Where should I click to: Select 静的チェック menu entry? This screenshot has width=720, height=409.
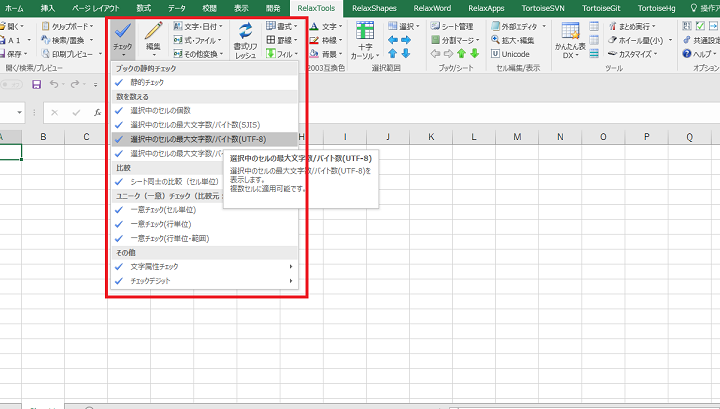(x=204, y=83)
